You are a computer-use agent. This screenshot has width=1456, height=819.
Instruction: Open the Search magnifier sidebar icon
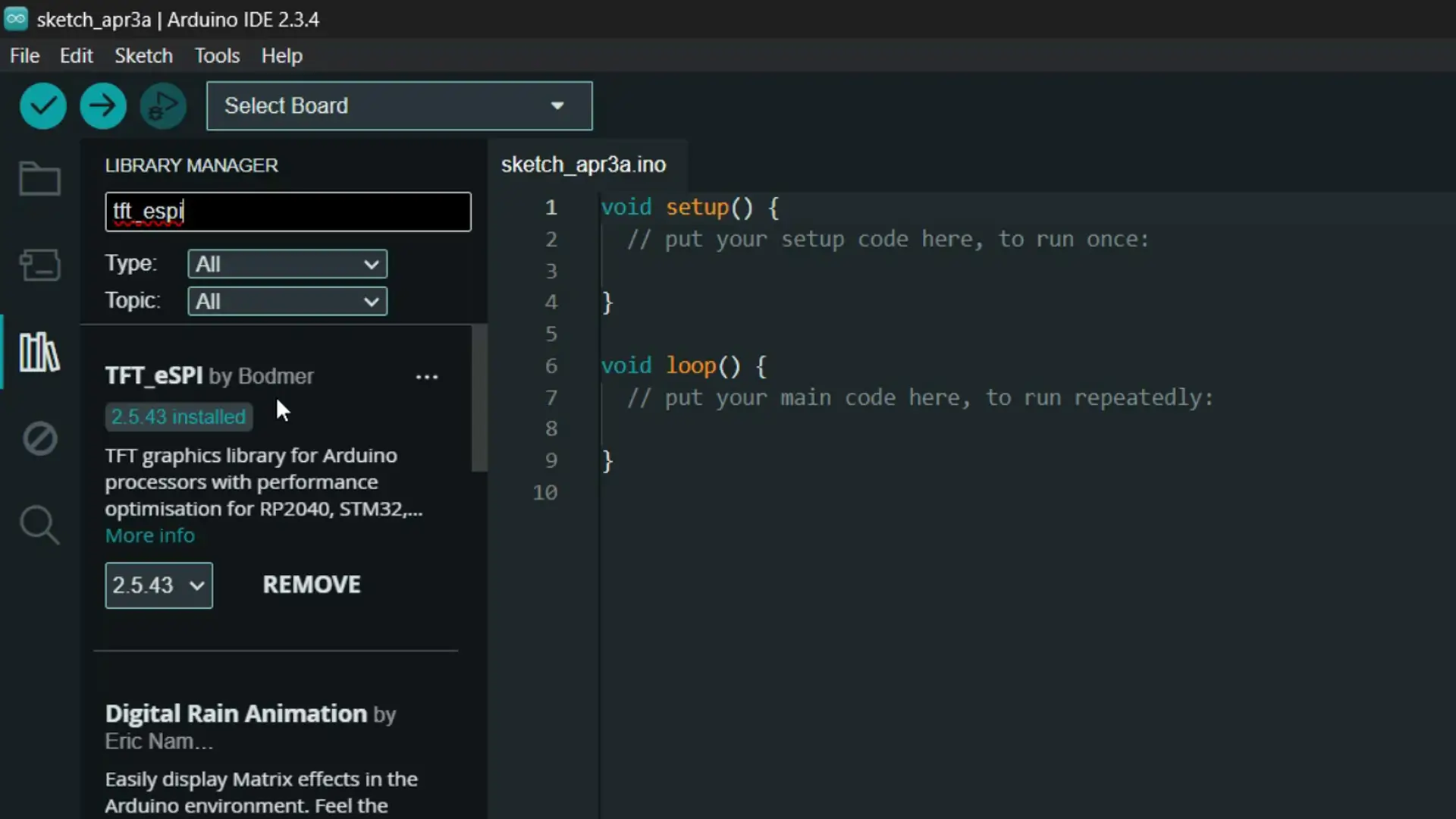[39, 525]
